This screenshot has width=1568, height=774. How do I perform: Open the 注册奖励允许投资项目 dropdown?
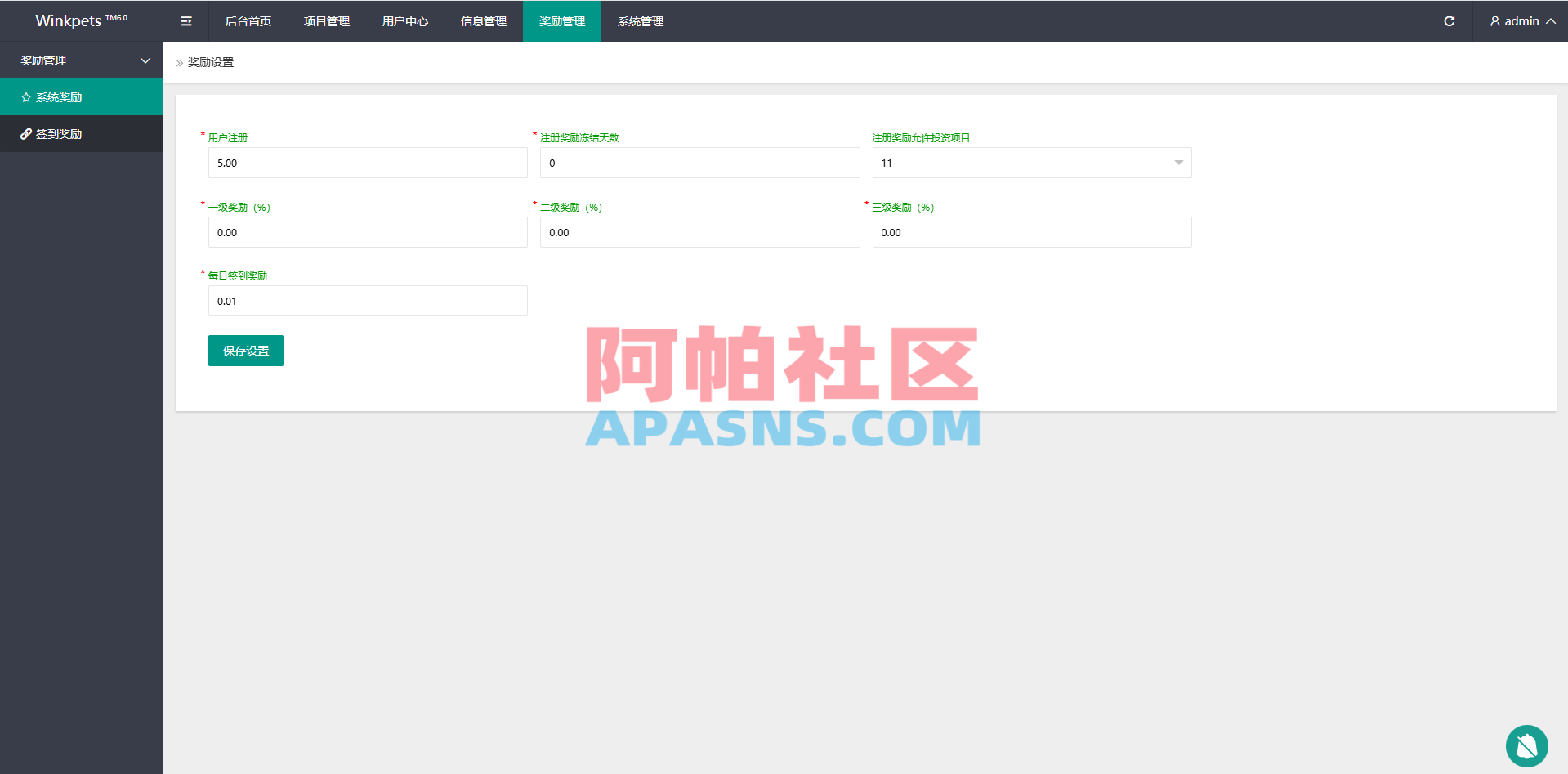tap(1031, 163)
